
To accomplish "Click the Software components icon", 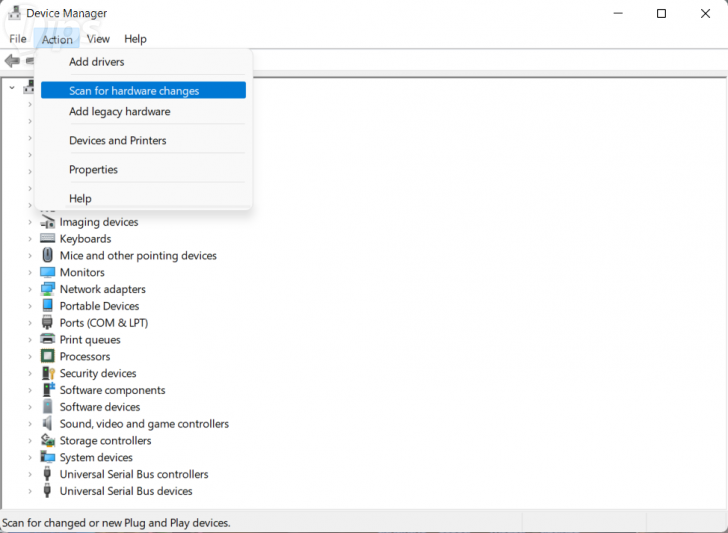I will tap(48, 390).
